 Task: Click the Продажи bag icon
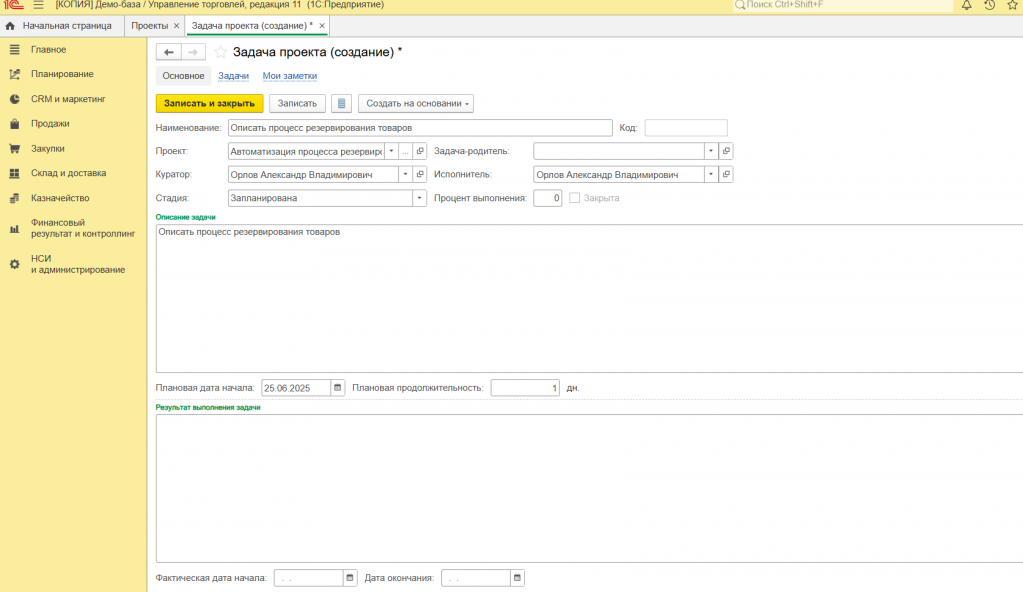click(14, 124)
